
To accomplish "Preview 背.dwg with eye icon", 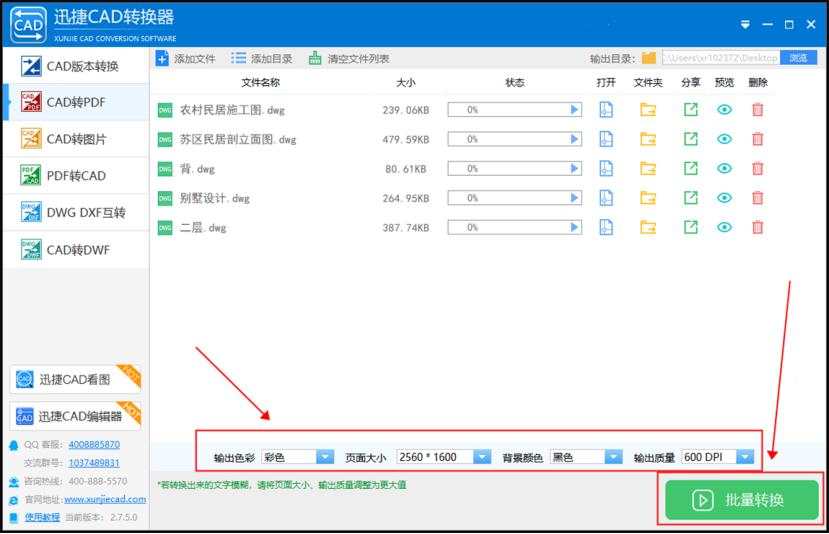I will pos(724,169).
